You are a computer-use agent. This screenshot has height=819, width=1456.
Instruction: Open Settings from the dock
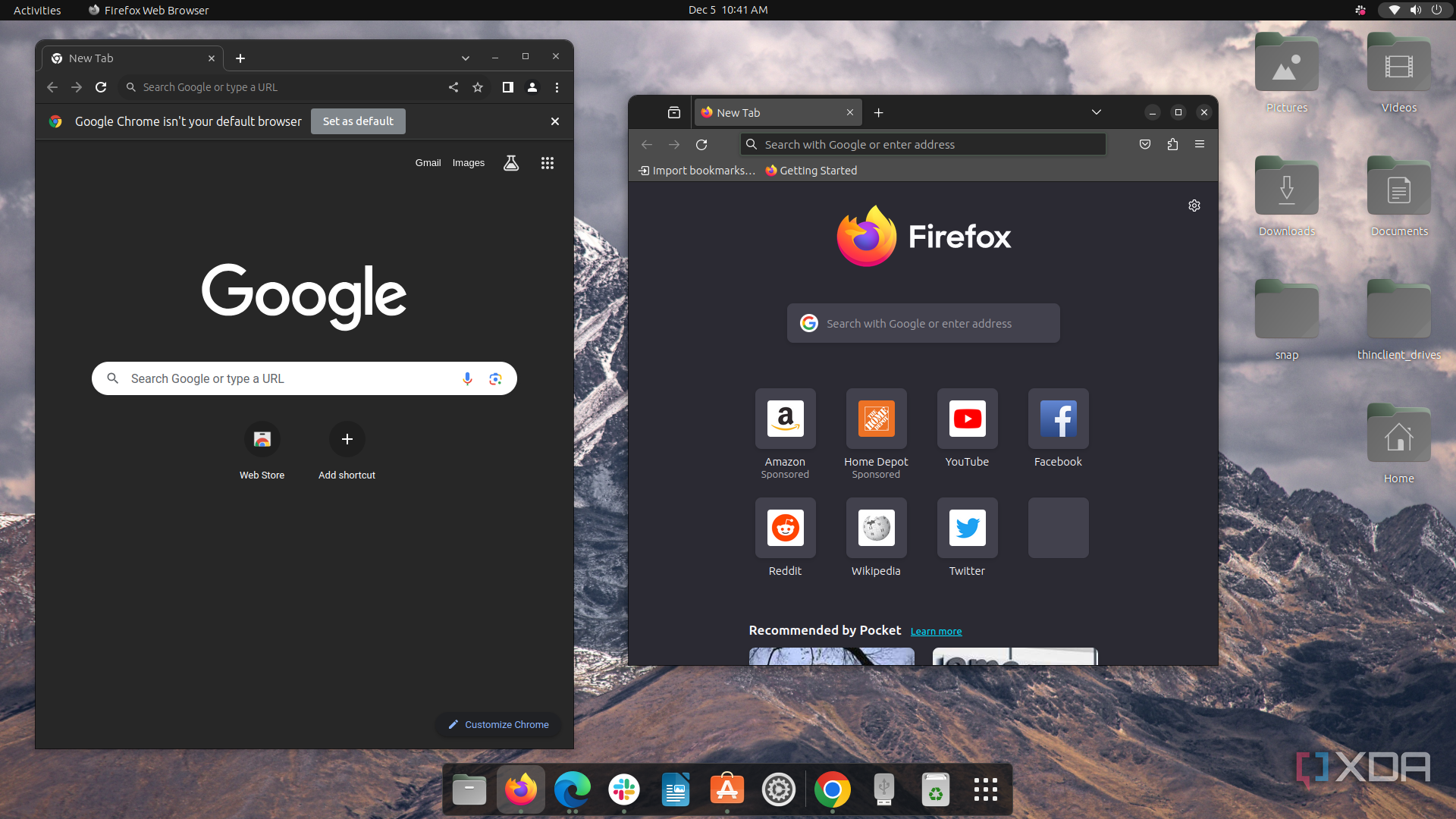point(779,790)
